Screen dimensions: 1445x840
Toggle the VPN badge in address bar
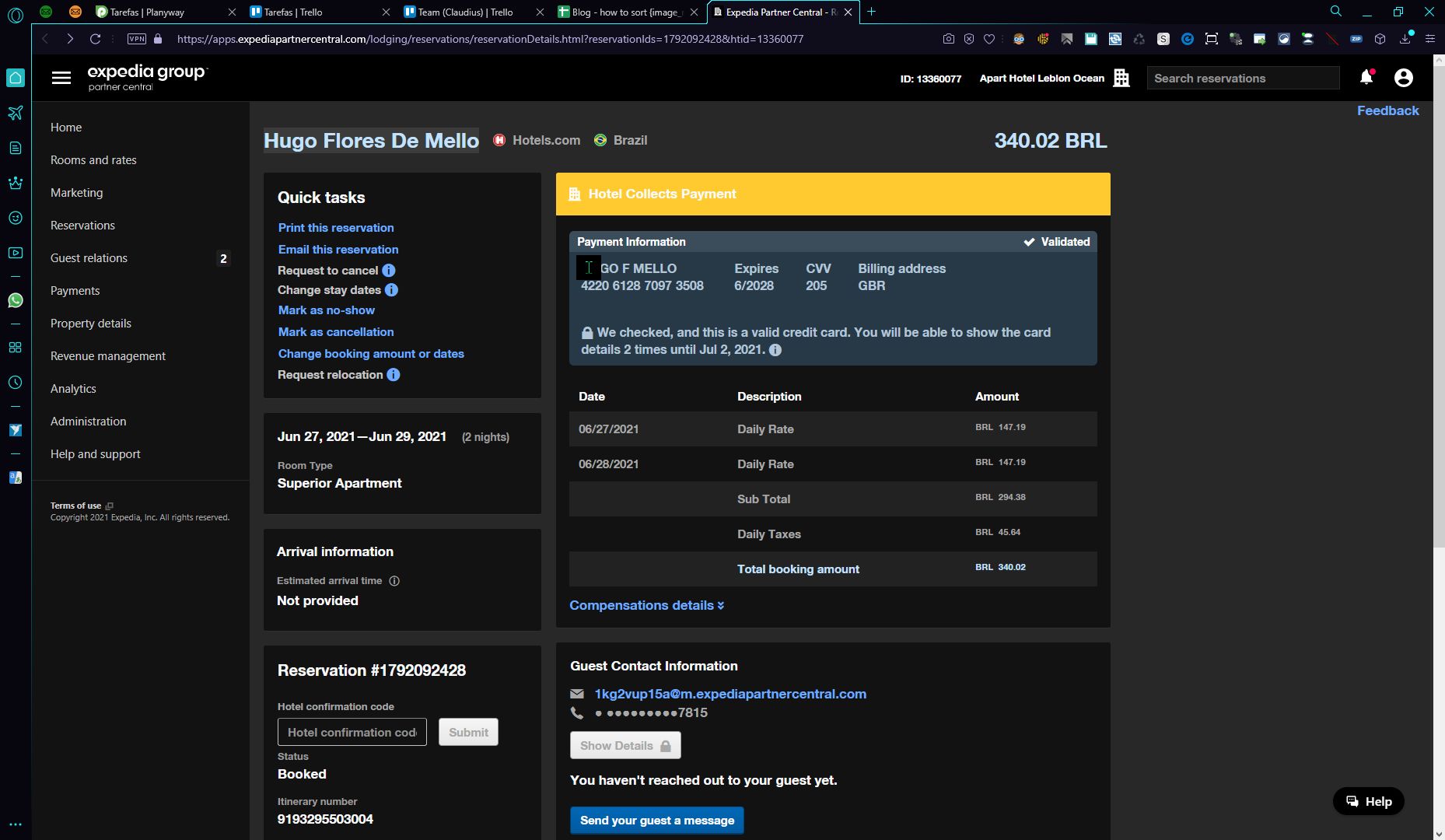click(x=137, y=39)
